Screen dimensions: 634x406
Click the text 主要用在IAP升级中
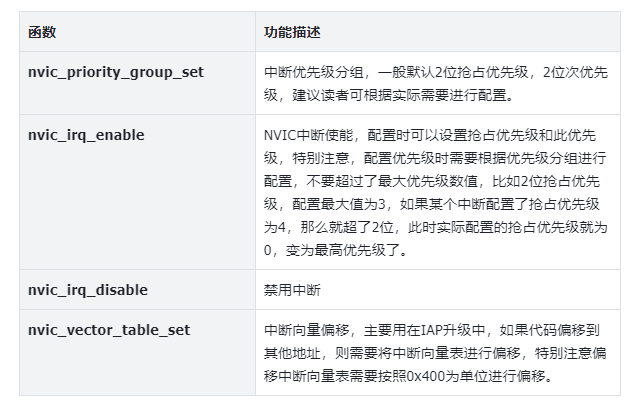(424, 330)
